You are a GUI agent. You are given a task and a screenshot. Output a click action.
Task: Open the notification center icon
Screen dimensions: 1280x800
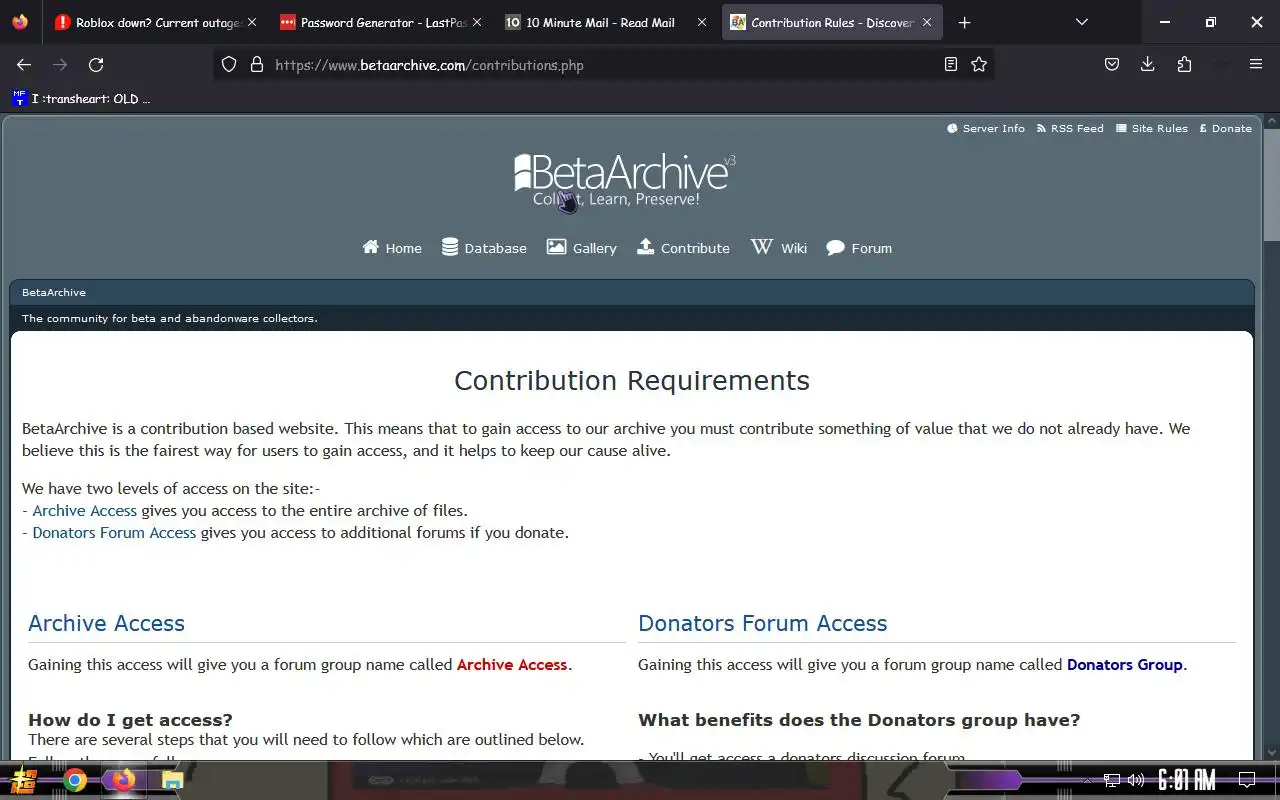point(1247,780)
